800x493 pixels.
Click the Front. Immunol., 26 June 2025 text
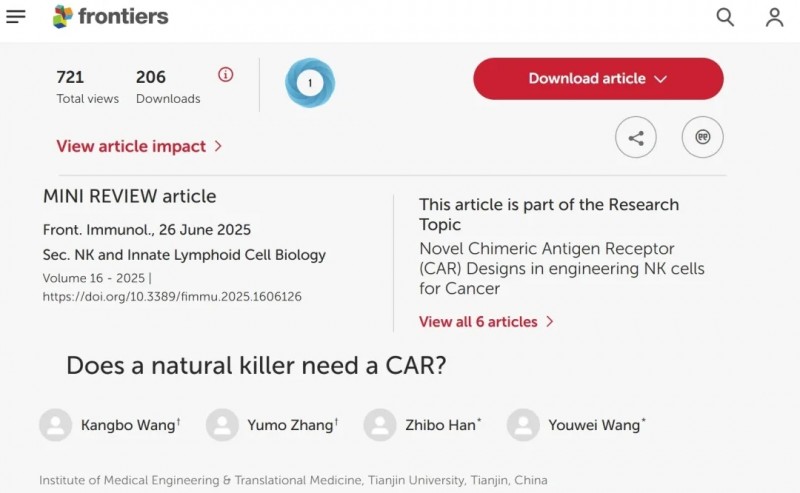click(146, 230)
